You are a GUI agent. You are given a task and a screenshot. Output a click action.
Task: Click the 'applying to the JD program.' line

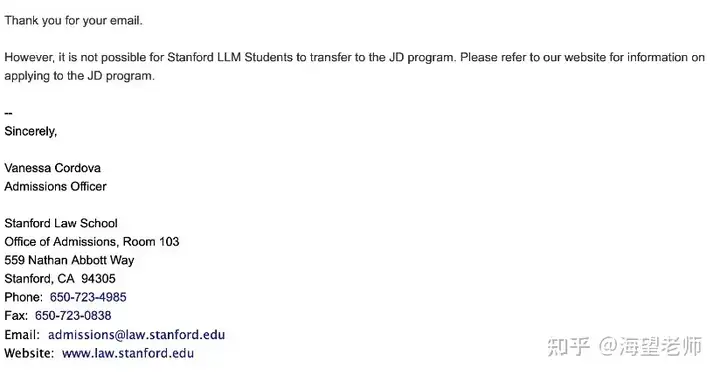click(79, 76)
